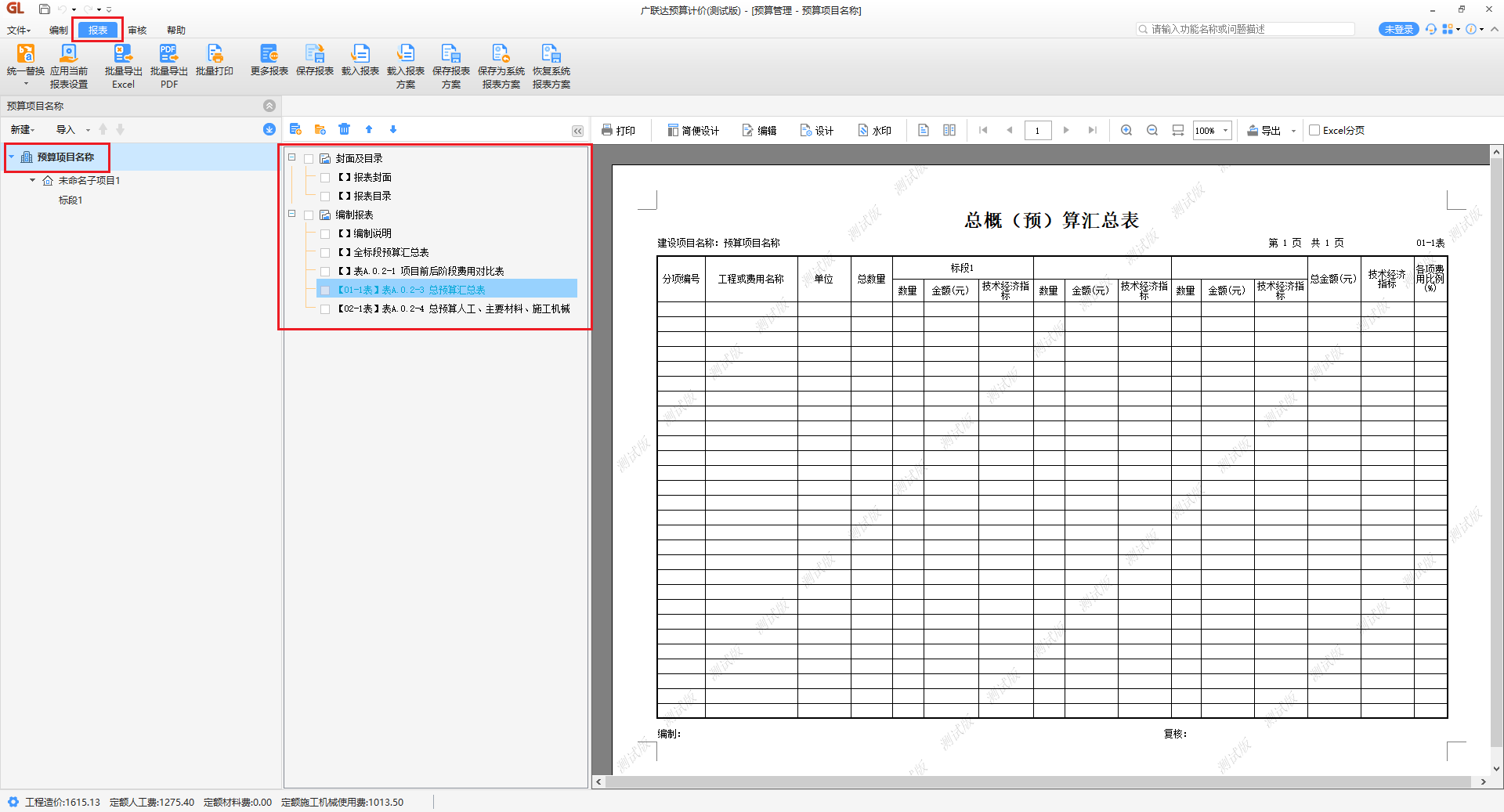Check the 编制说明 checkbox
1504x812 pixels.
pos(325,234)
